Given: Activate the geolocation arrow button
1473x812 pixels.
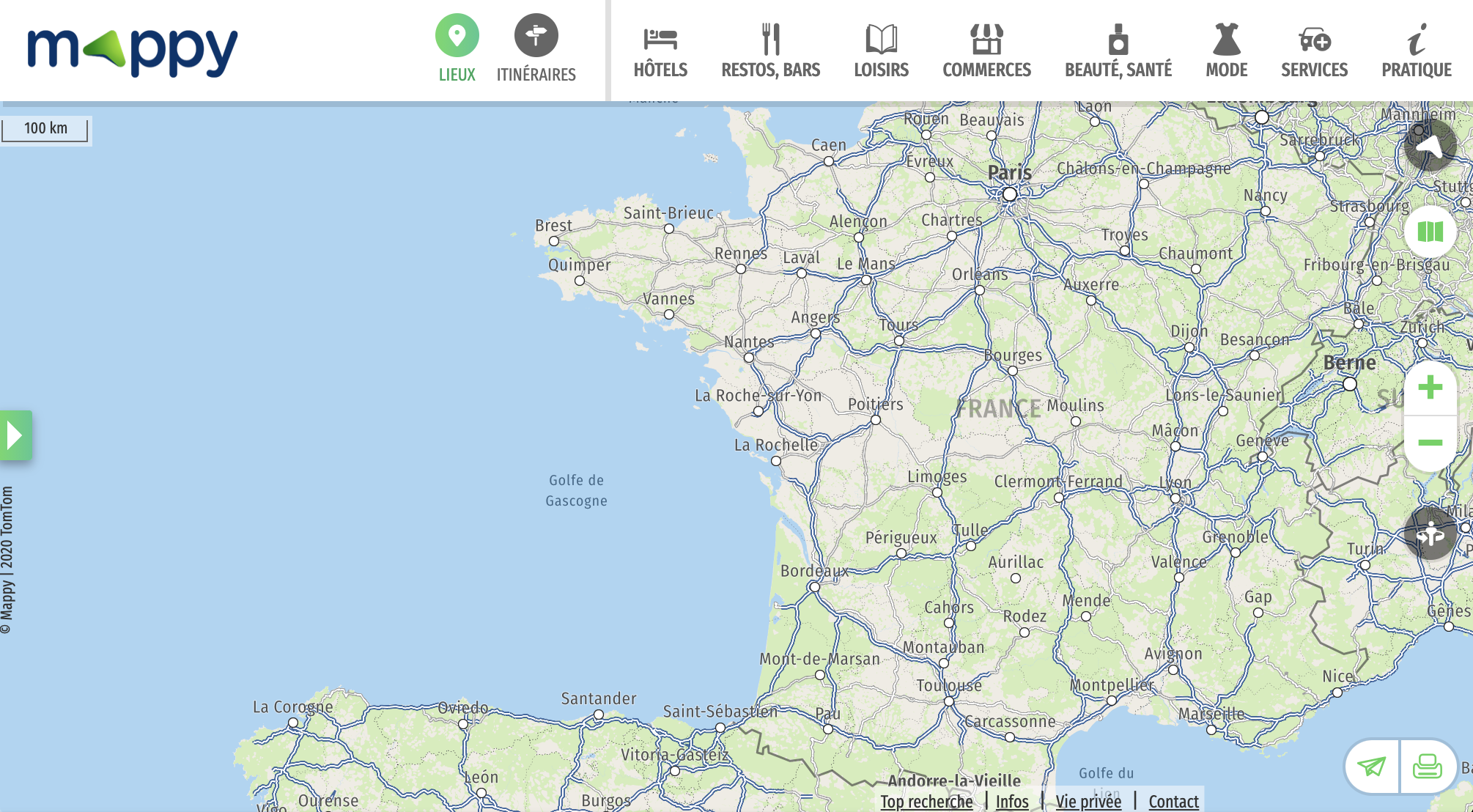Looking at the screenshot, I should coord(1430,146).
